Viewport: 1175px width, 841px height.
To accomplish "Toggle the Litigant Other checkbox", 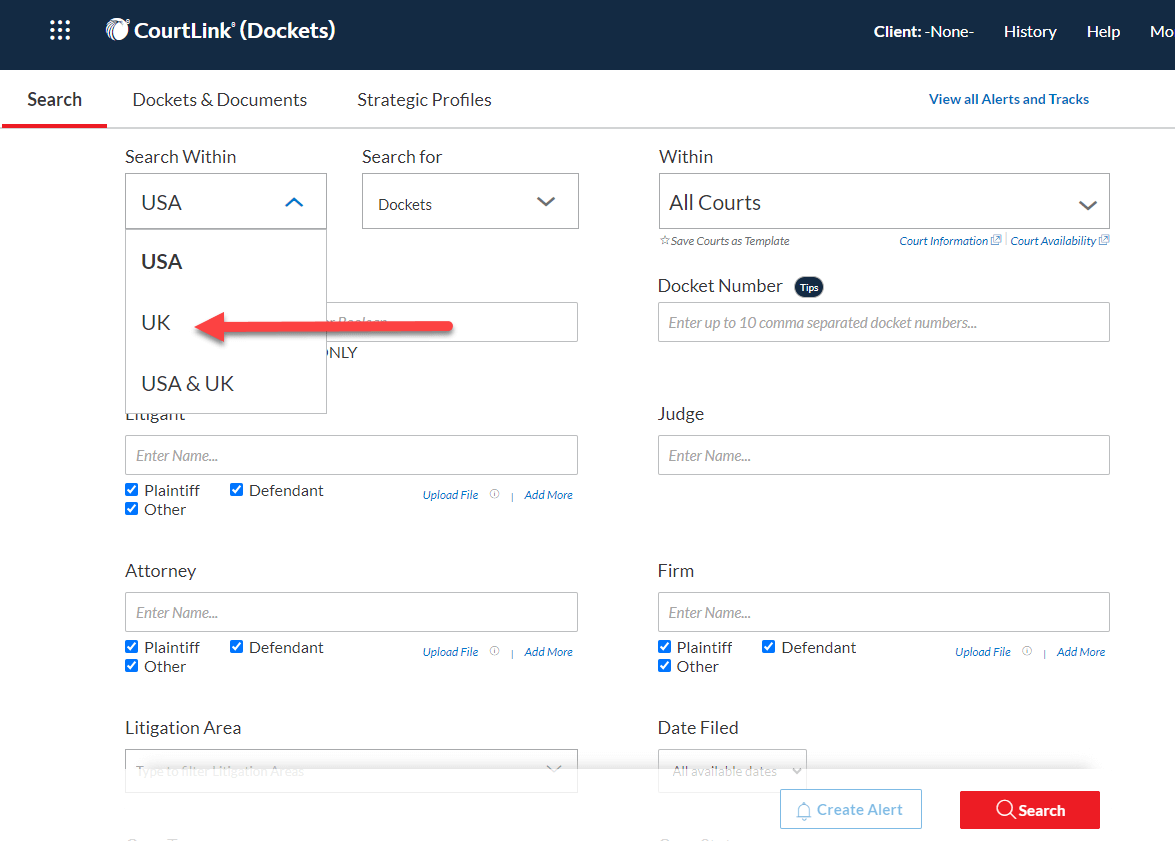I will point(132,509).
